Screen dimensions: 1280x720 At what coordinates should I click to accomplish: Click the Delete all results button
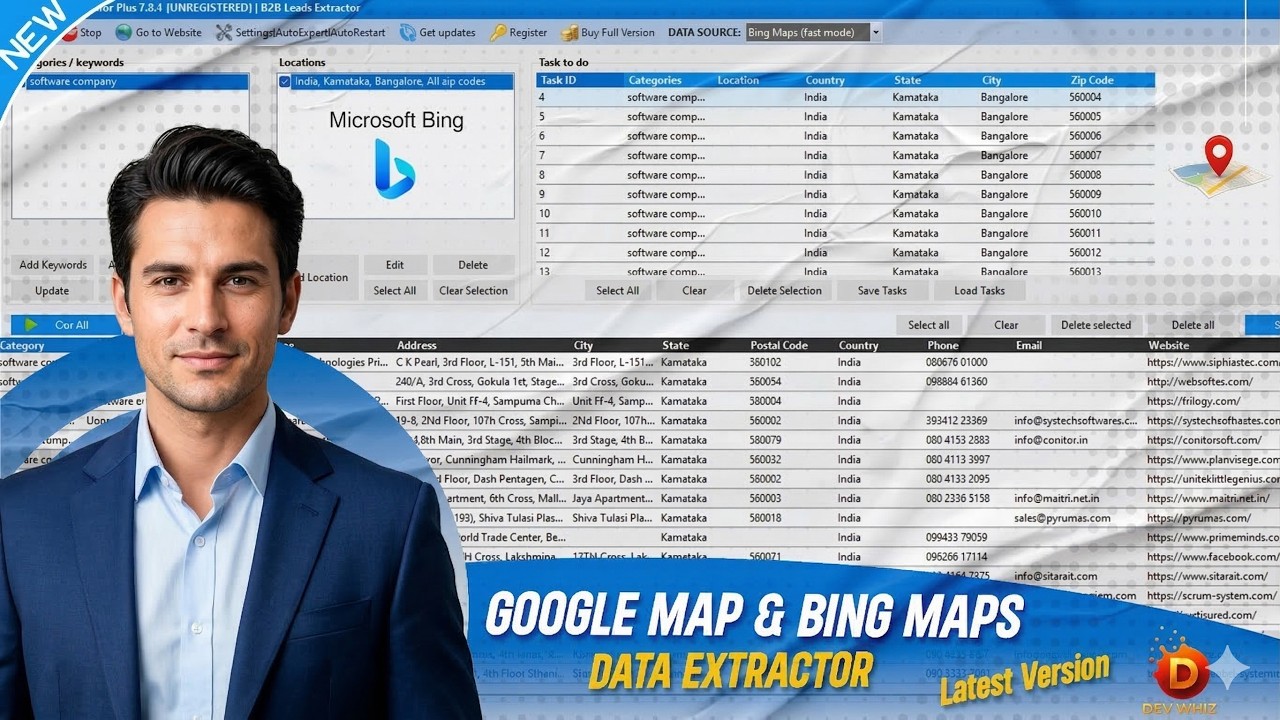1193,325
